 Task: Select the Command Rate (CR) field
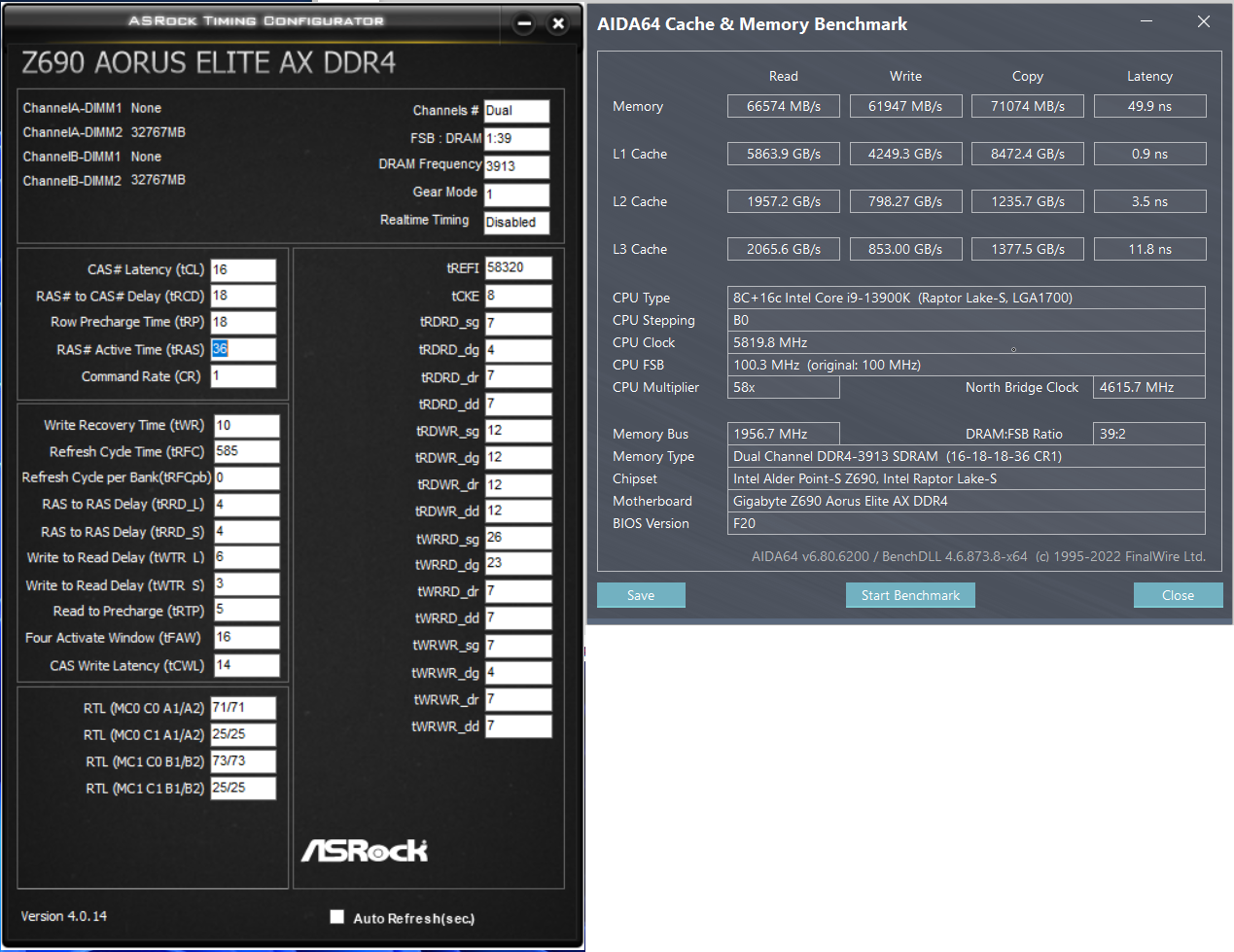243,376
